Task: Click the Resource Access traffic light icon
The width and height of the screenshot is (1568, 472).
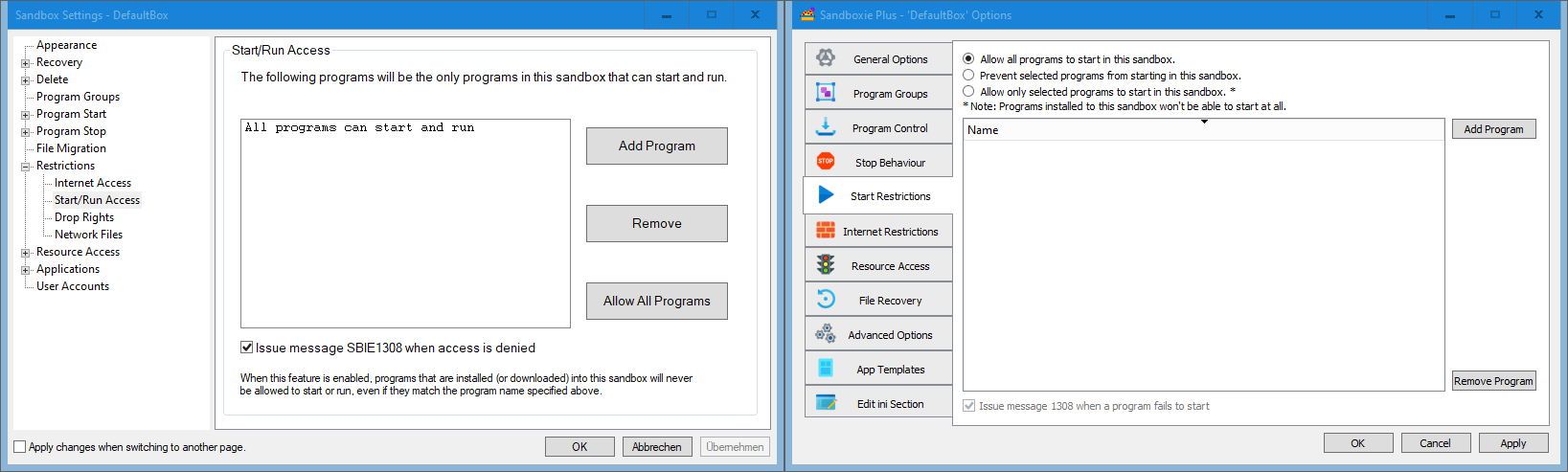Action: pyautogui.click(x=826, y=265)
